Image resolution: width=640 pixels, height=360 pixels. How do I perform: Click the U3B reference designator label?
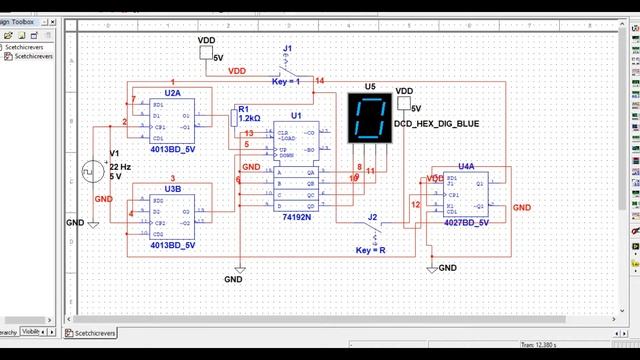click(173, 189)
